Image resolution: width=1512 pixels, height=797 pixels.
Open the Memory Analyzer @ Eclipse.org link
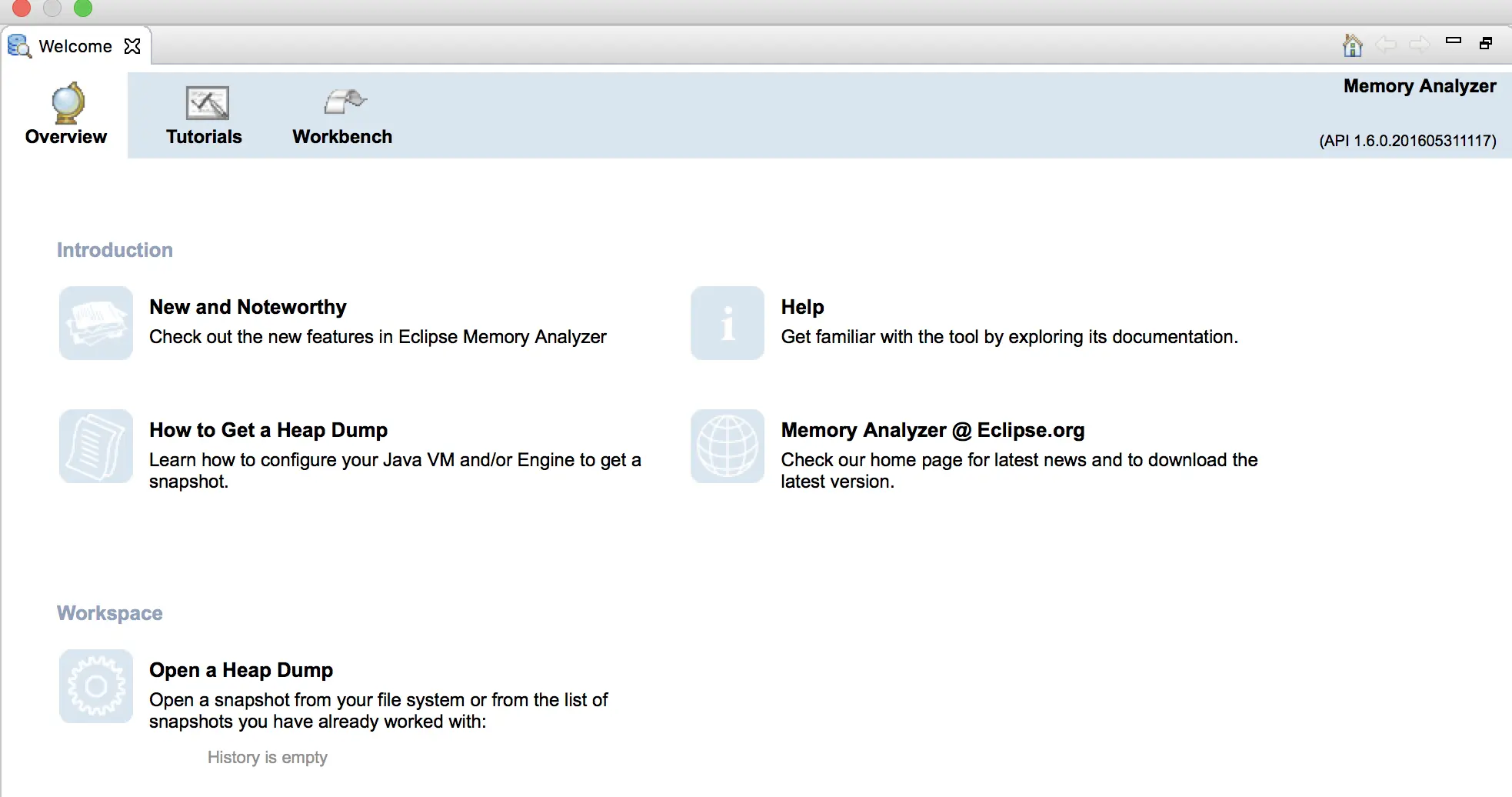tap(933, 430)
